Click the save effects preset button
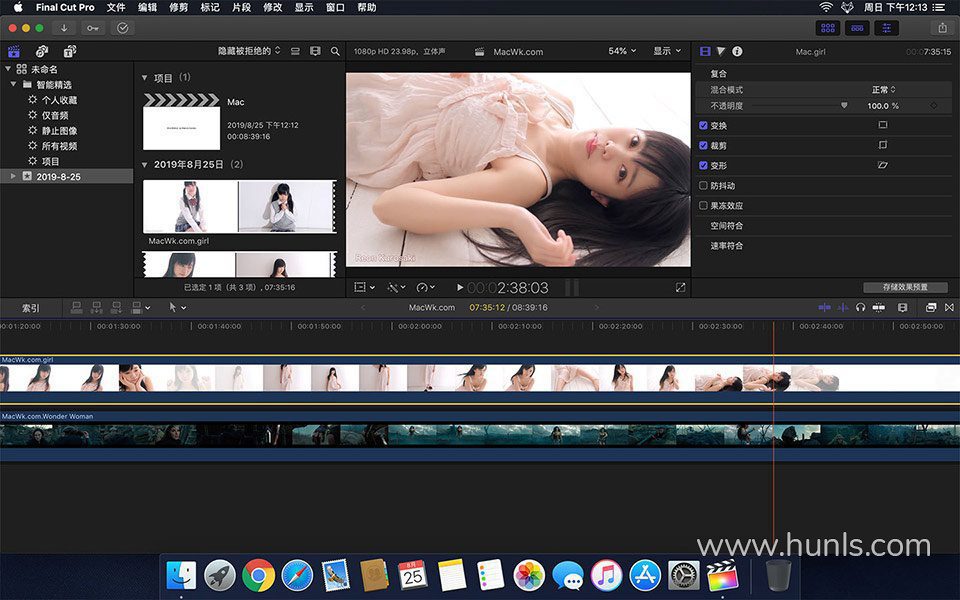This screenshot has width=960, height=600. coord(905,287)
